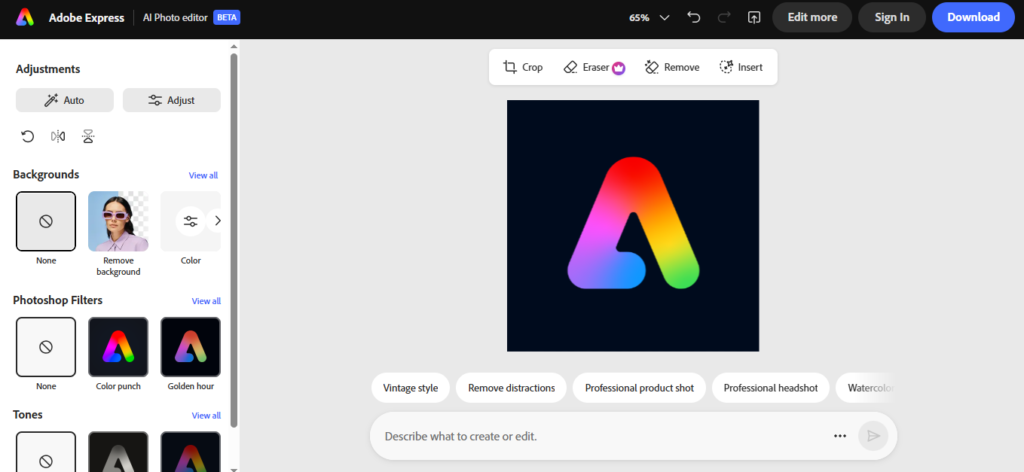
Task: Click the premium crown badge on Eraser
Action: click(x=618, y=67)
